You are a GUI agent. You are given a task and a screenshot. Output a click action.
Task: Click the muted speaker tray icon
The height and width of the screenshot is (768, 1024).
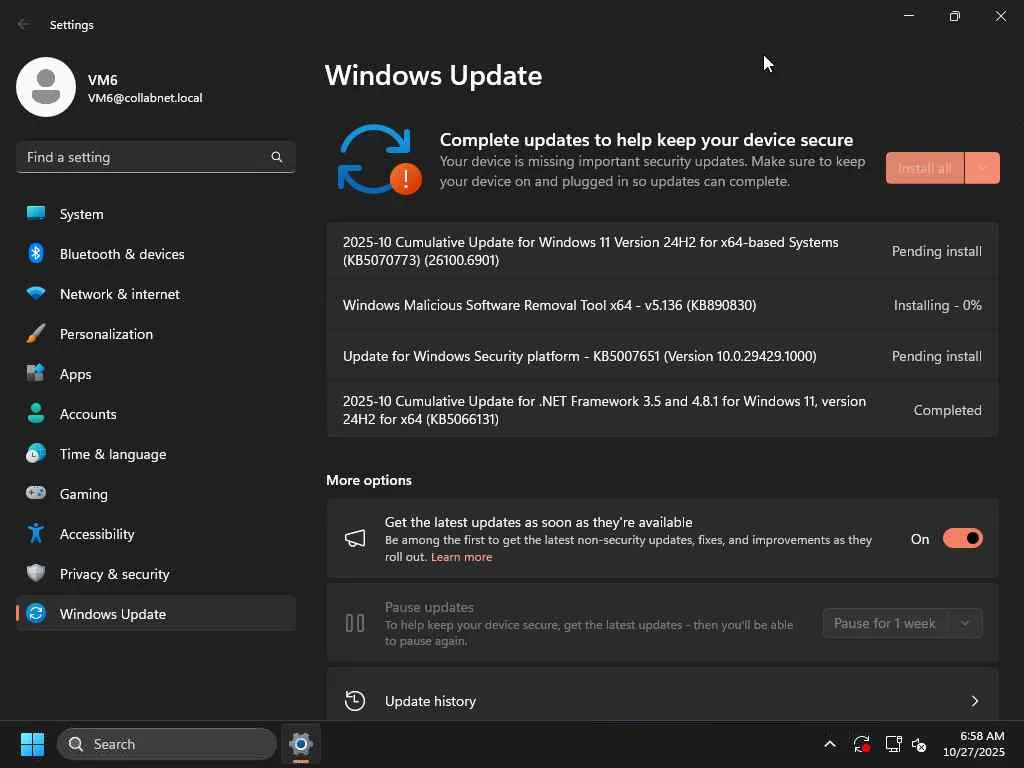click(919, 744)
